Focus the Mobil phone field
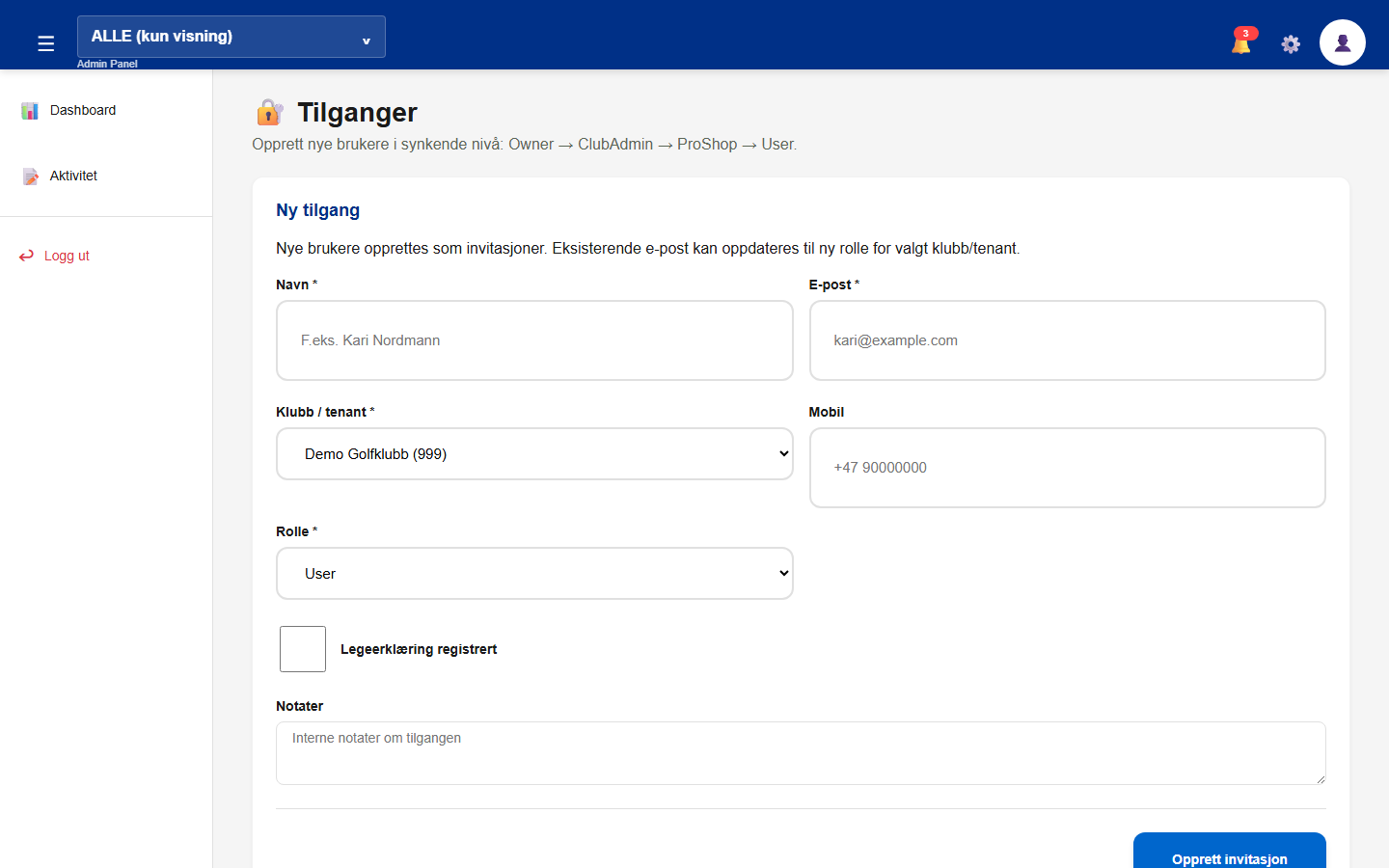 (x=1067, y=468)
